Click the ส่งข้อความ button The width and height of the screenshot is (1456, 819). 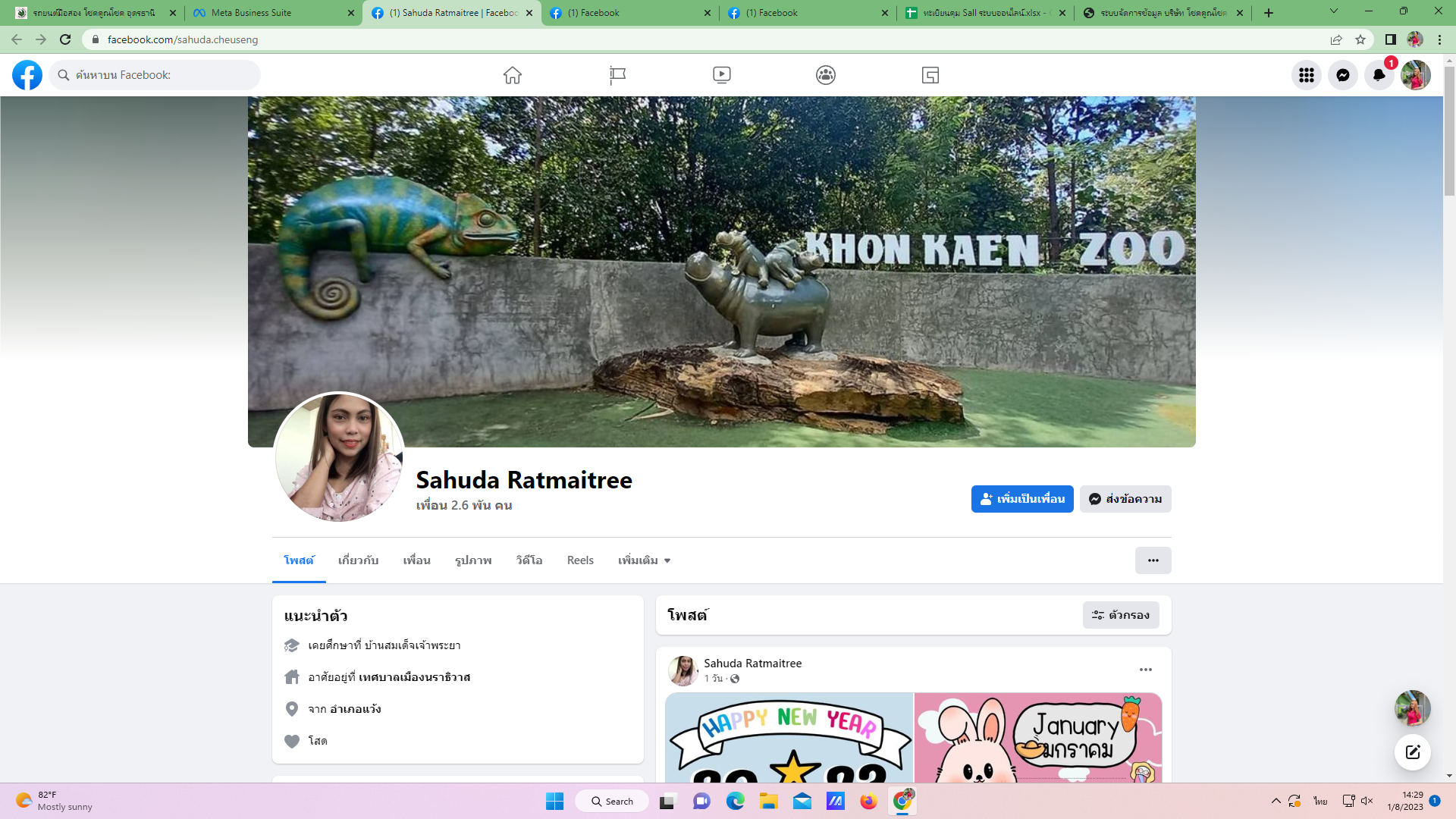(1125, 499)
